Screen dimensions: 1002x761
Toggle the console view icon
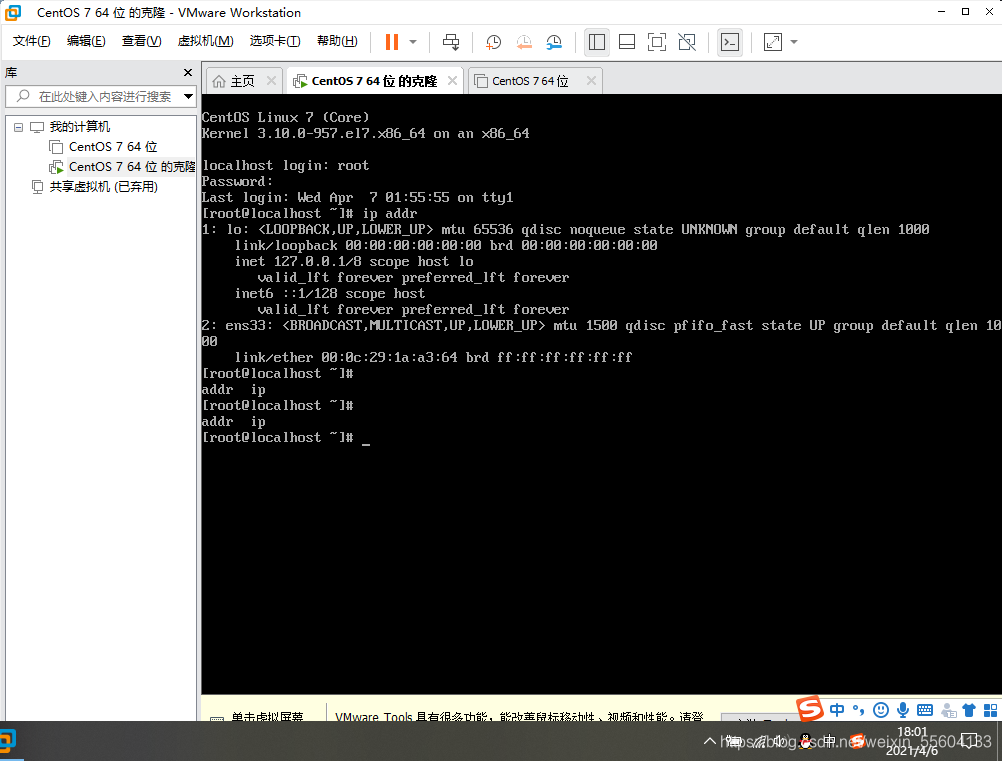pyautogui.click(x=730, y=42)
